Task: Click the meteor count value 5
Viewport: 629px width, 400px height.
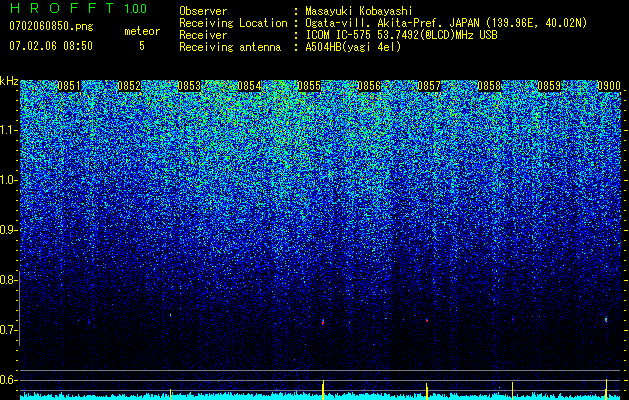Action: pyautogui.click(x=142, y=46)
